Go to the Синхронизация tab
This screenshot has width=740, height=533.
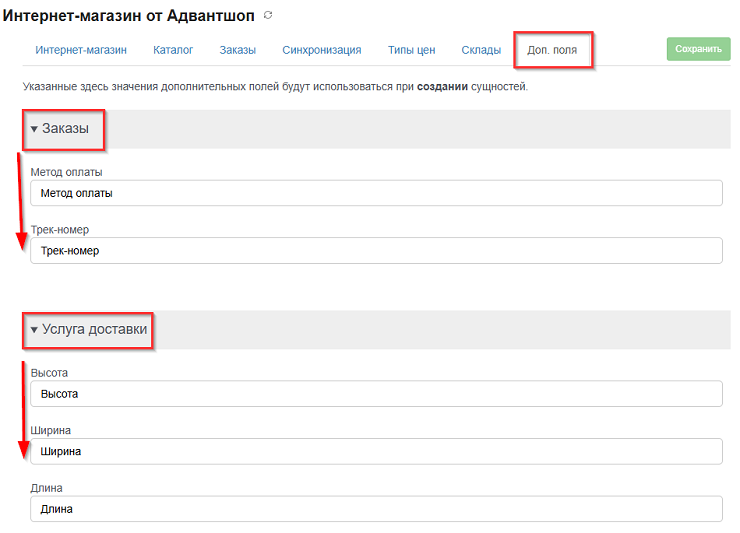pos(321,50)
